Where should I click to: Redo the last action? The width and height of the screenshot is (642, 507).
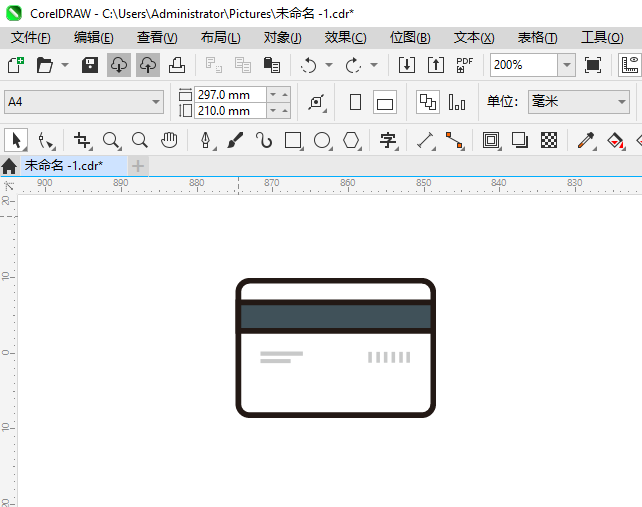(x=353, y=65)
